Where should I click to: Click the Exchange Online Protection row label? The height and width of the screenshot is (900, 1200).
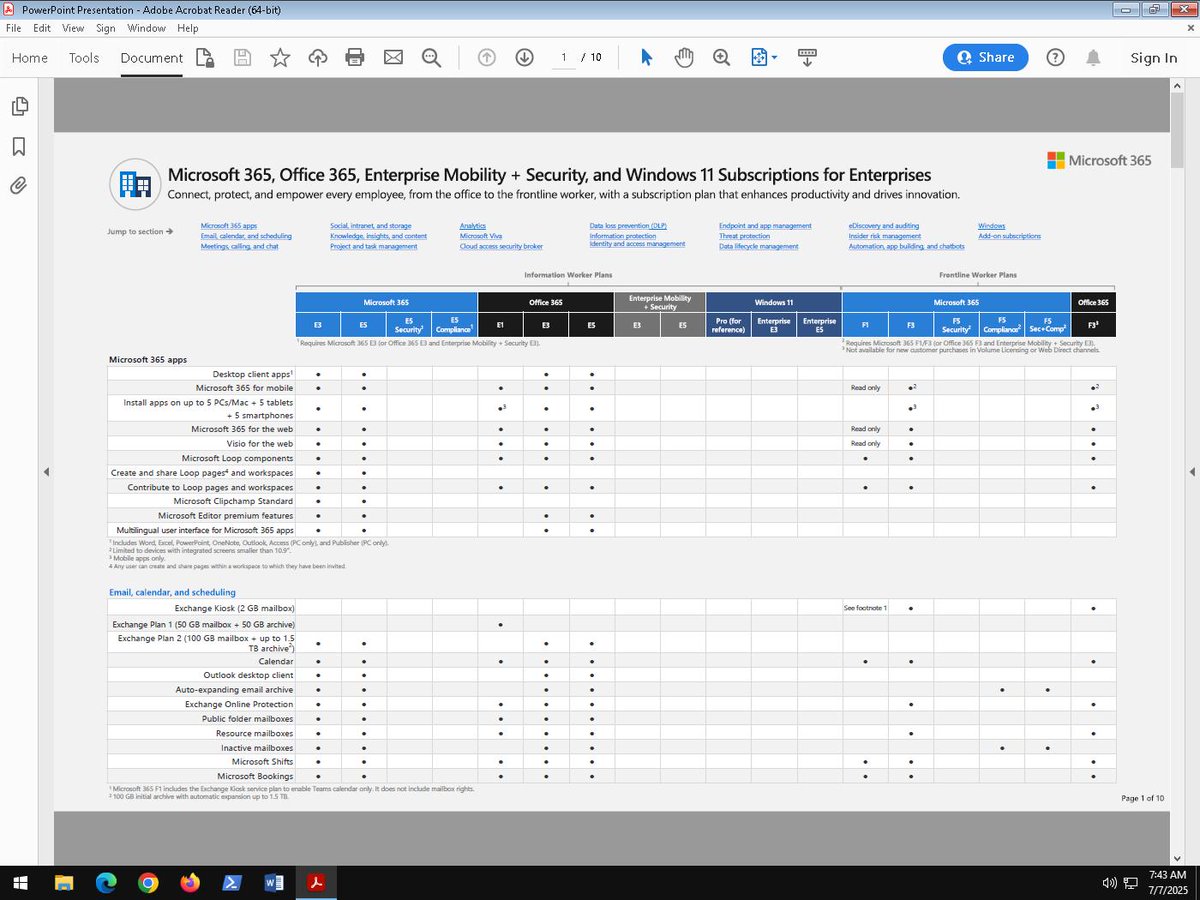239,704
